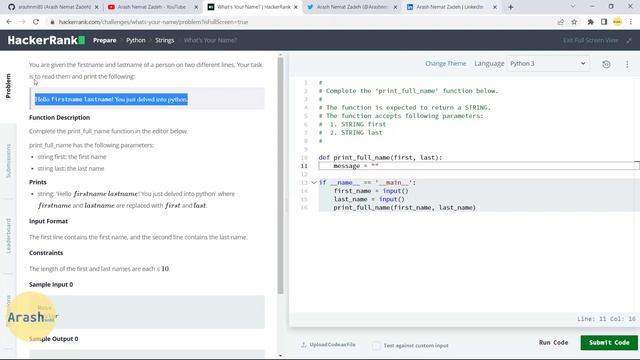The image size is (640, 360).
Task: Switch to the LinkedIn browser tab
Action: (x=451, y=7)
